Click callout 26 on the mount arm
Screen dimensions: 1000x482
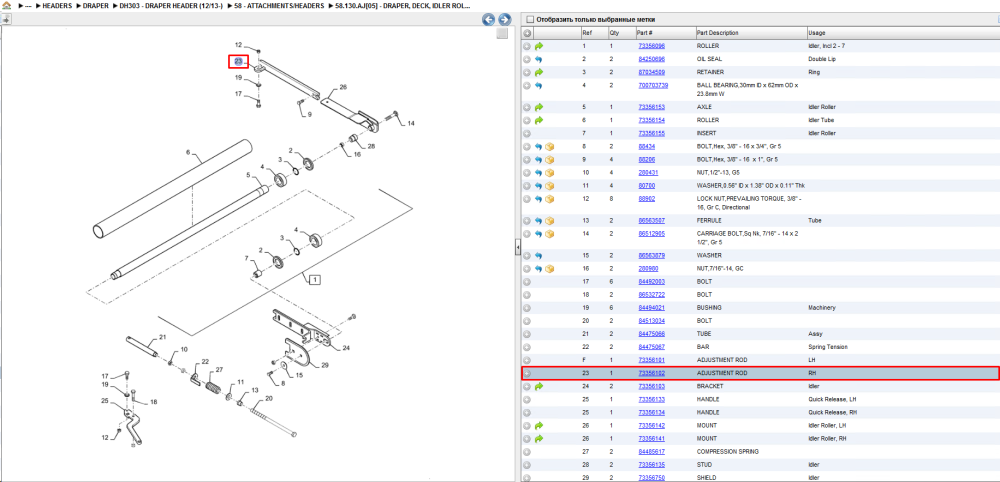click(342, 87)
